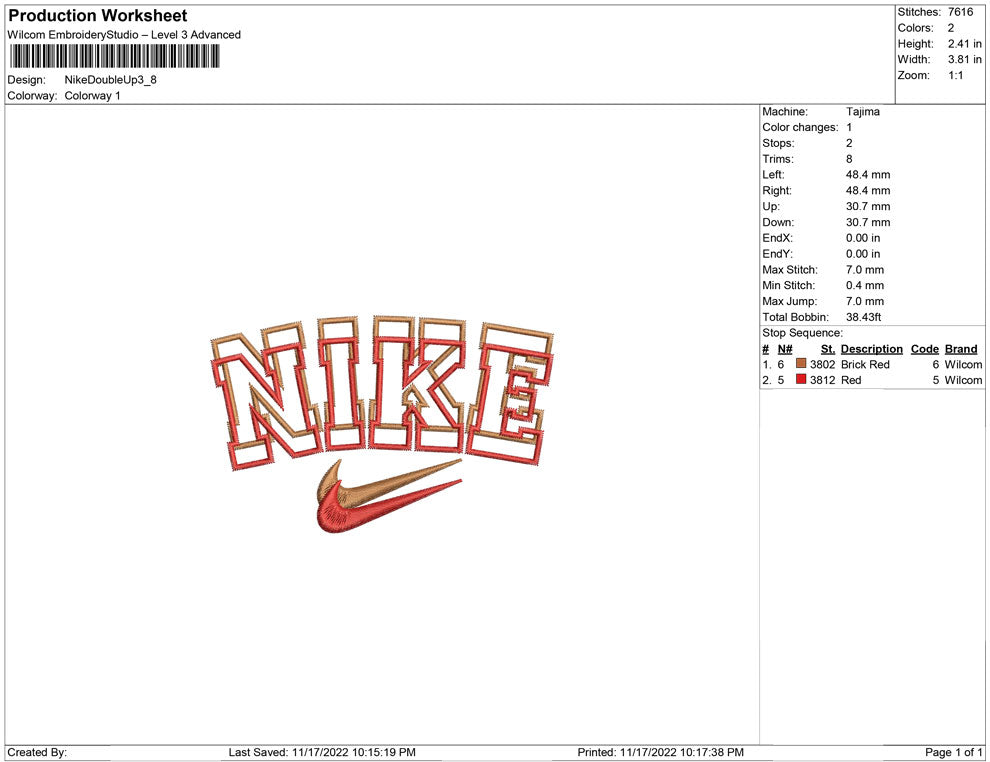Viewport: 990px width, 762px height.
Task: Click the Production Worksheet title
Action: [x=98, y=16]
